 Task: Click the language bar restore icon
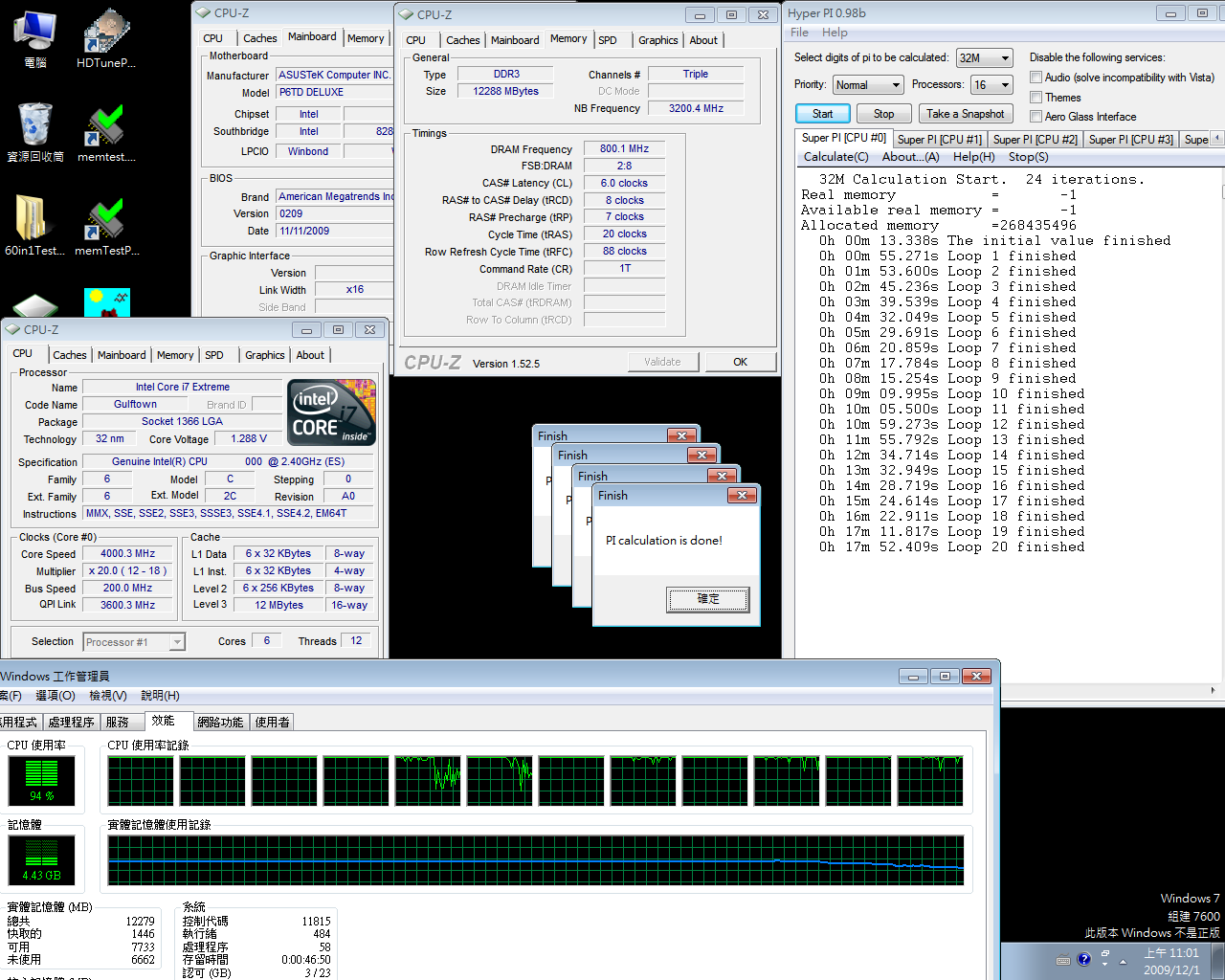coord(1104,954)
